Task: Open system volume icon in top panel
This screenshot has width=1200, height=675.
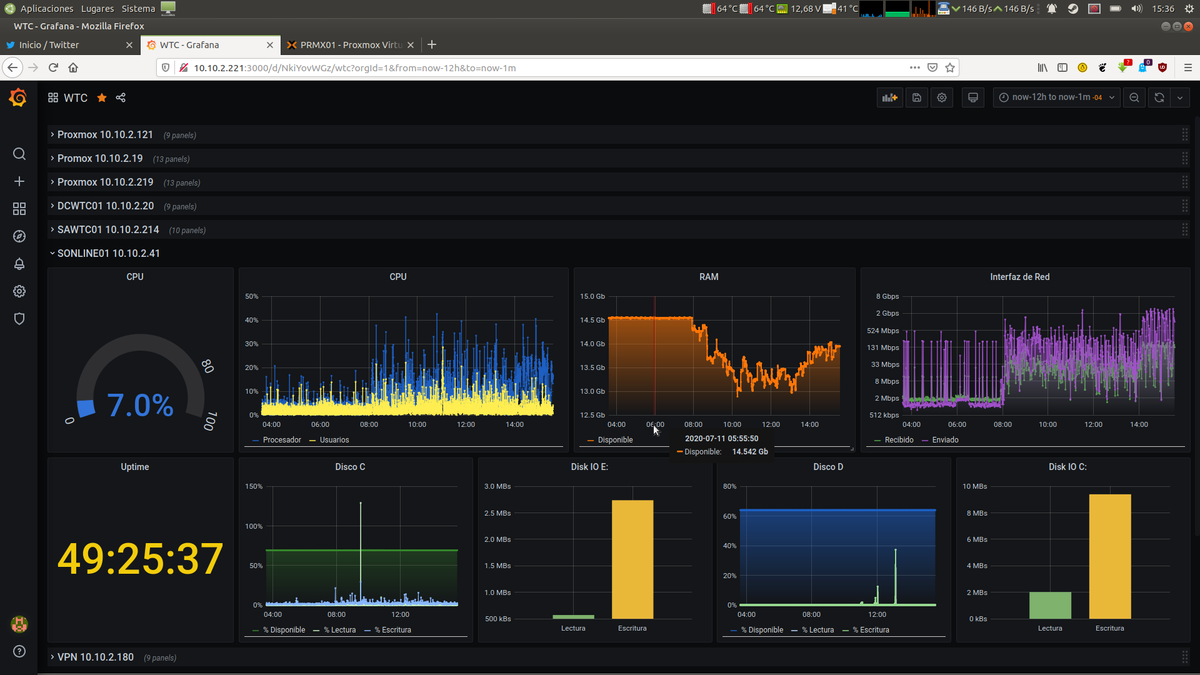Action: tap(1136, 8)
